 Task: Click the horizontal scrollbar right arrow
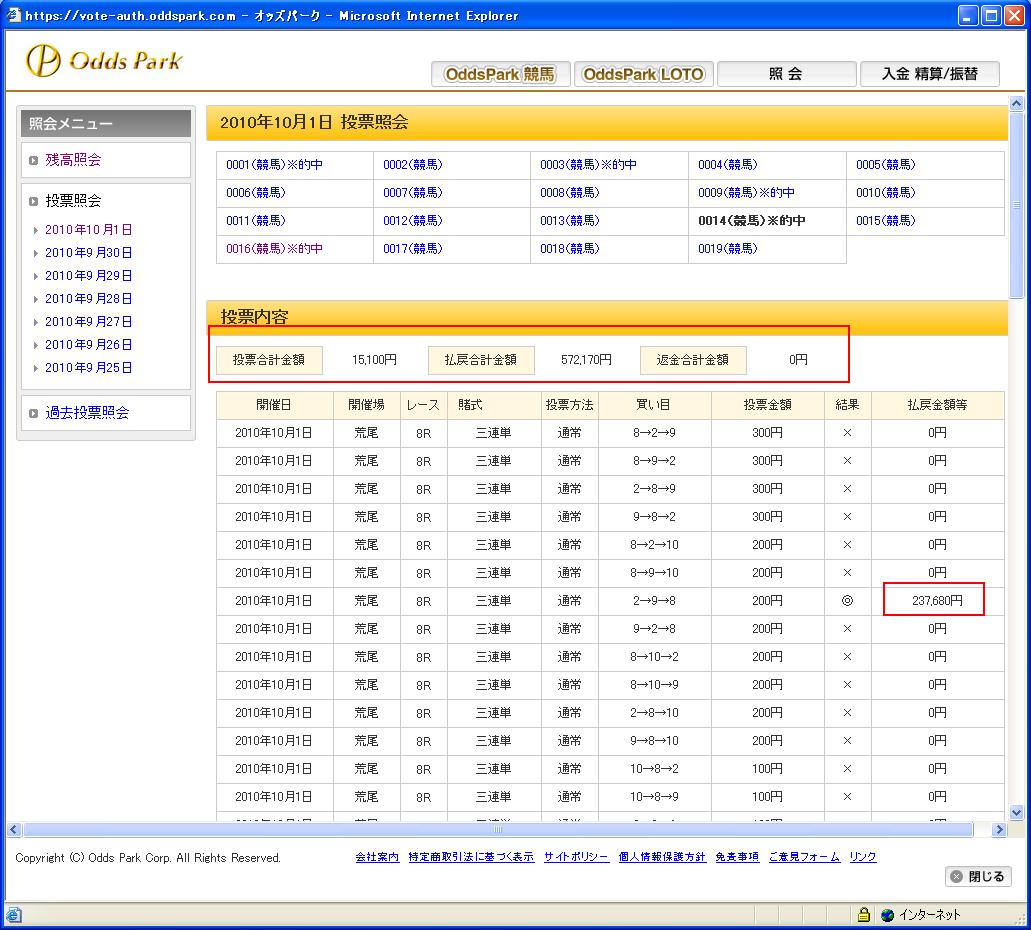coord(998,830)
